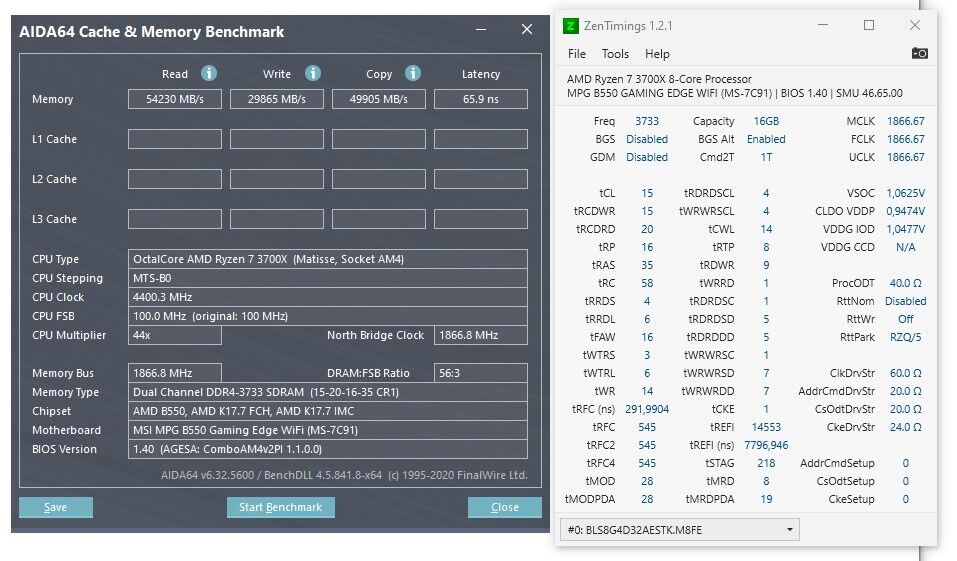Click tREFI (ns) value 7796,946
This screenshot has width=957, height=561.
click(766, 445)
